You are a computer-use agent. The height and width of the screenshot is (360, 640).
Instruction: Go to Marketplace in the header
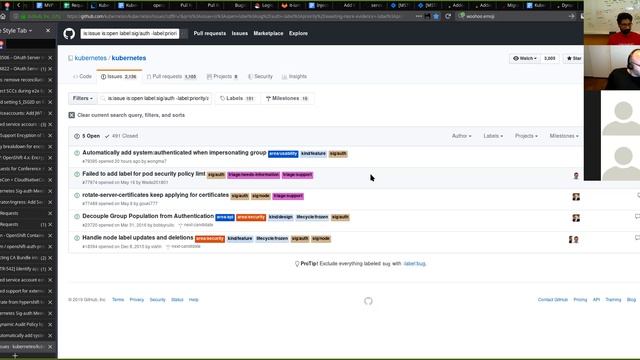(268, 33)
